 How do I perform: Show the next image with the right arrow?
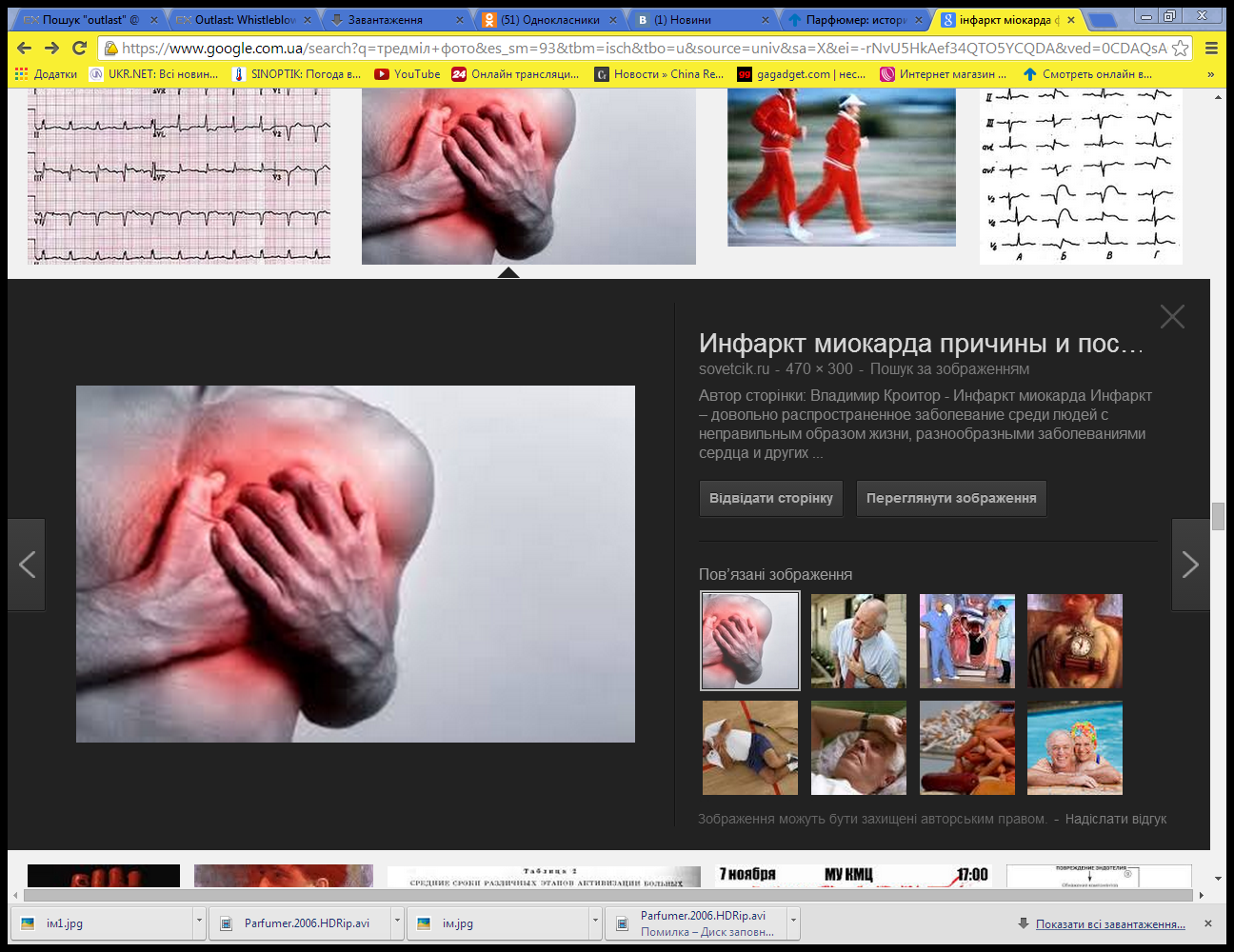coord(1190,565)
